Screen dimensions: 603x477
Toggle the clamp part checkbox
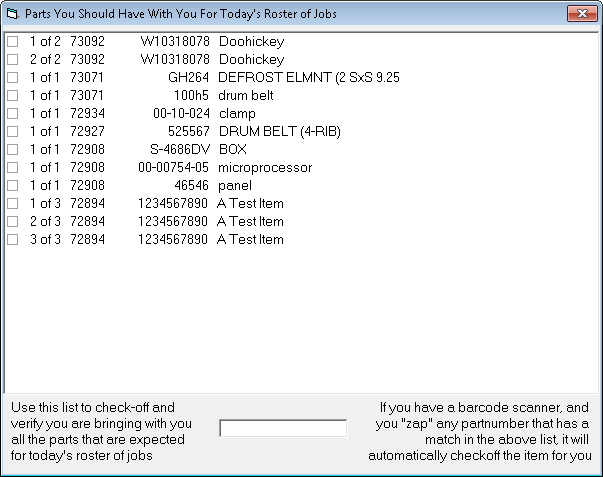12,114
